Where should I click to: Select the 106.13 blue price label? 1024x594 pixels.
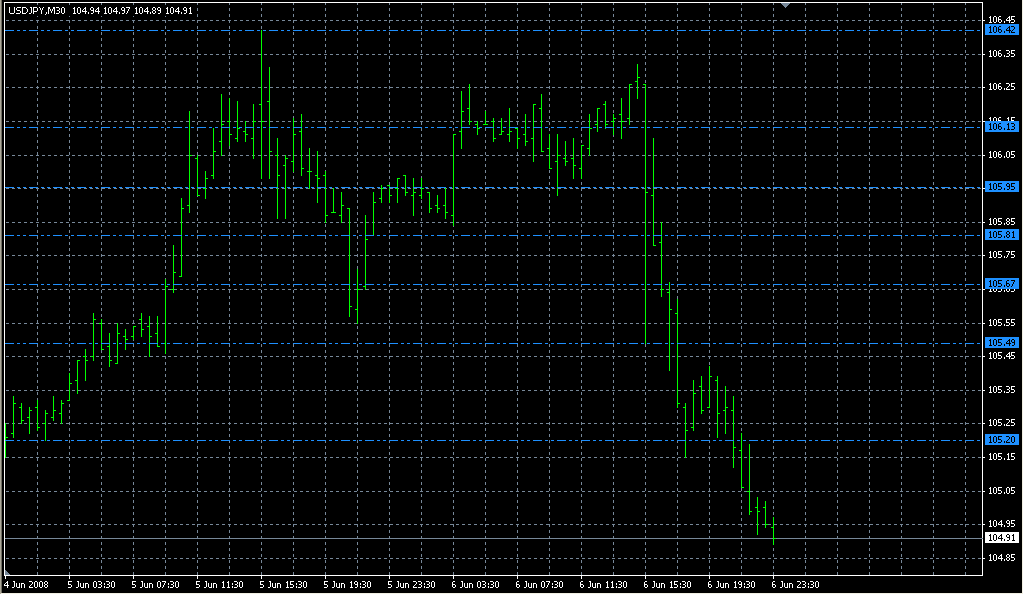1001,127
